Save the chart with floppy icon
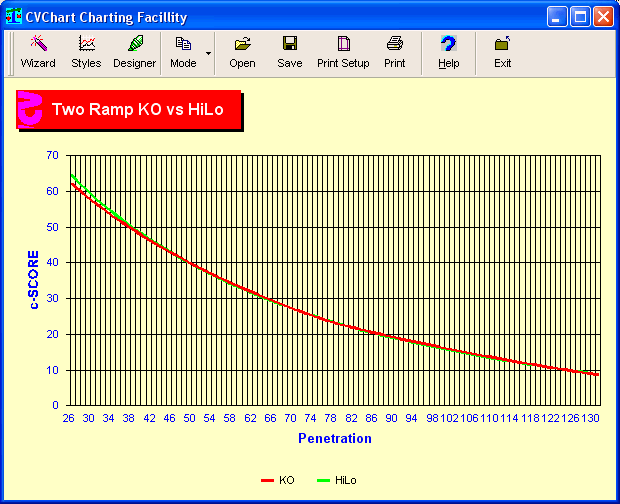620x504 pixels. pyautogui.click(x=289, y=51)
